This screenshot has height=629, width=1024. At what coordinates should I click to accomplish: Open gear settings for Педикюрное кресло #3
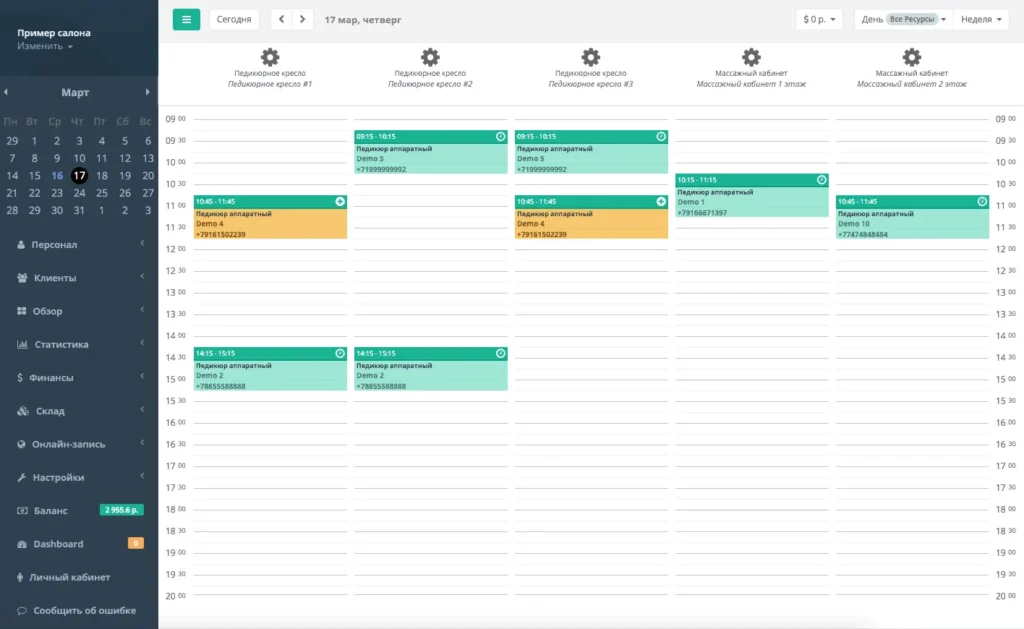(590, 57)
